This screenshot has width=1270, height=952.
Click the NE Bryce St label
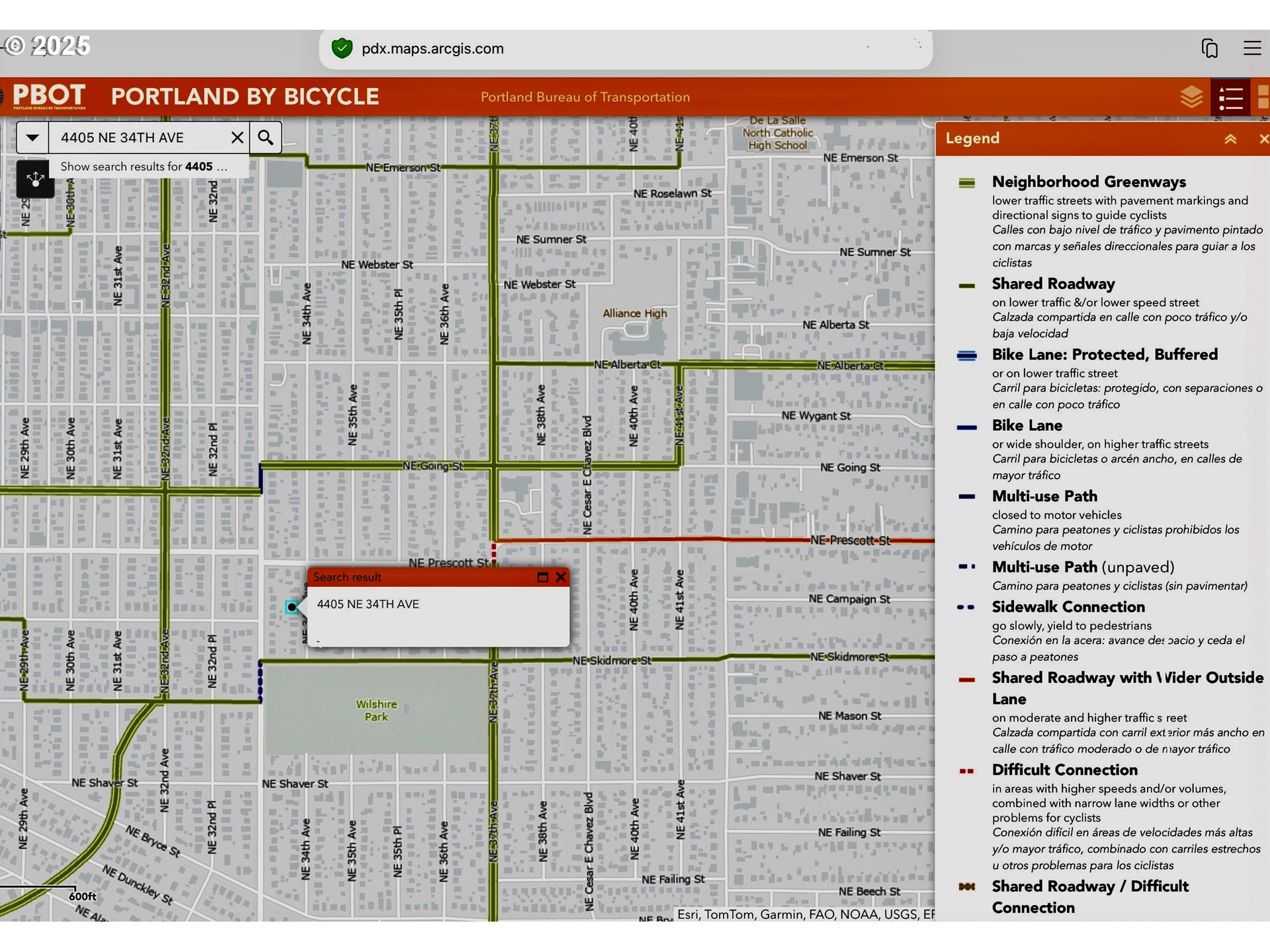click(x=153, y=842)
